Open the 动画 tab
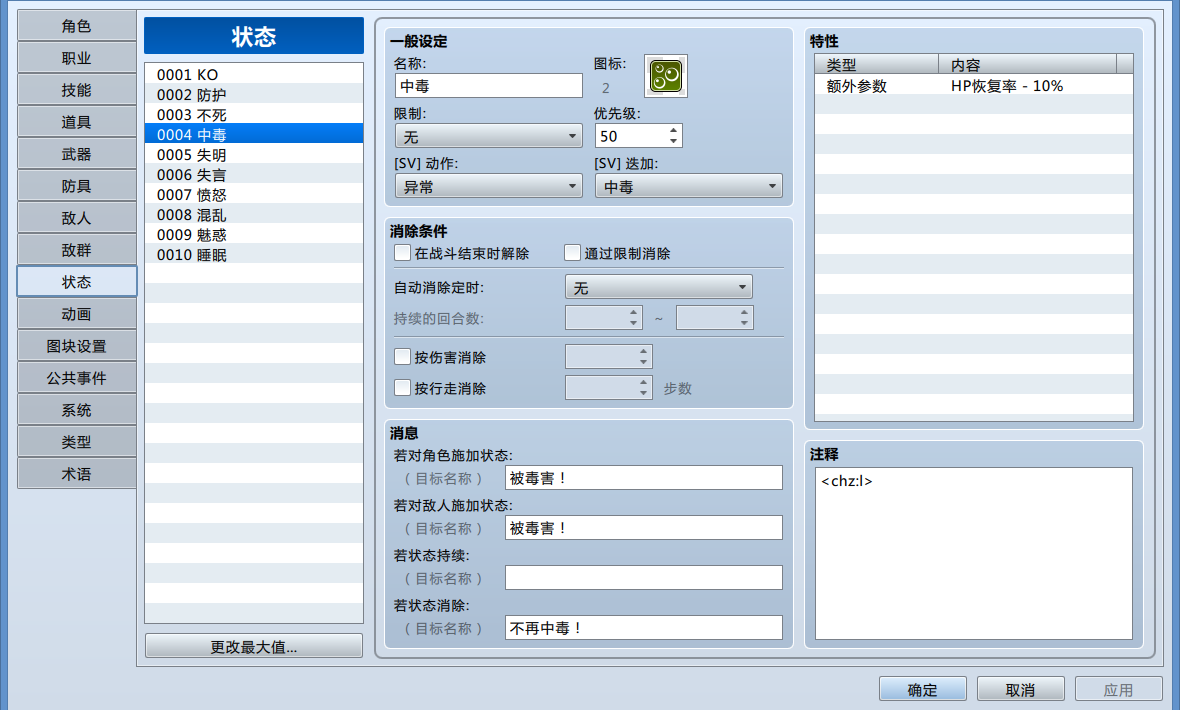This screenshot has width=1180, height=710. [77, 314]
